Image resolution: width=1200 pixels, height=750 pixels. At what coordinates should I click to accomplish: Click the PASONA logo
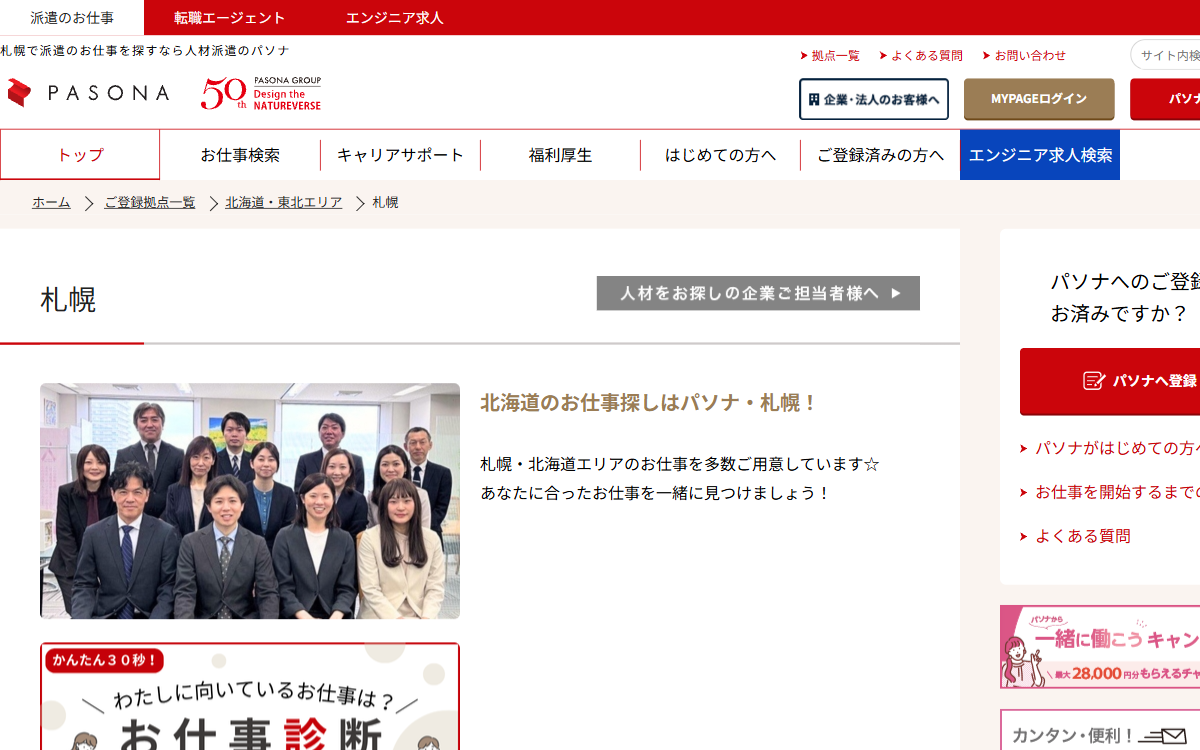(x=88, y=93)
